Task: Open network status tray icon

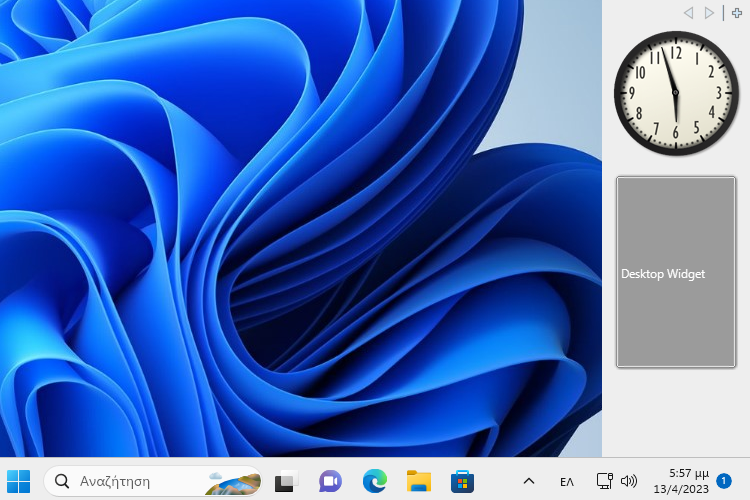Action: (x=605, y=481)
